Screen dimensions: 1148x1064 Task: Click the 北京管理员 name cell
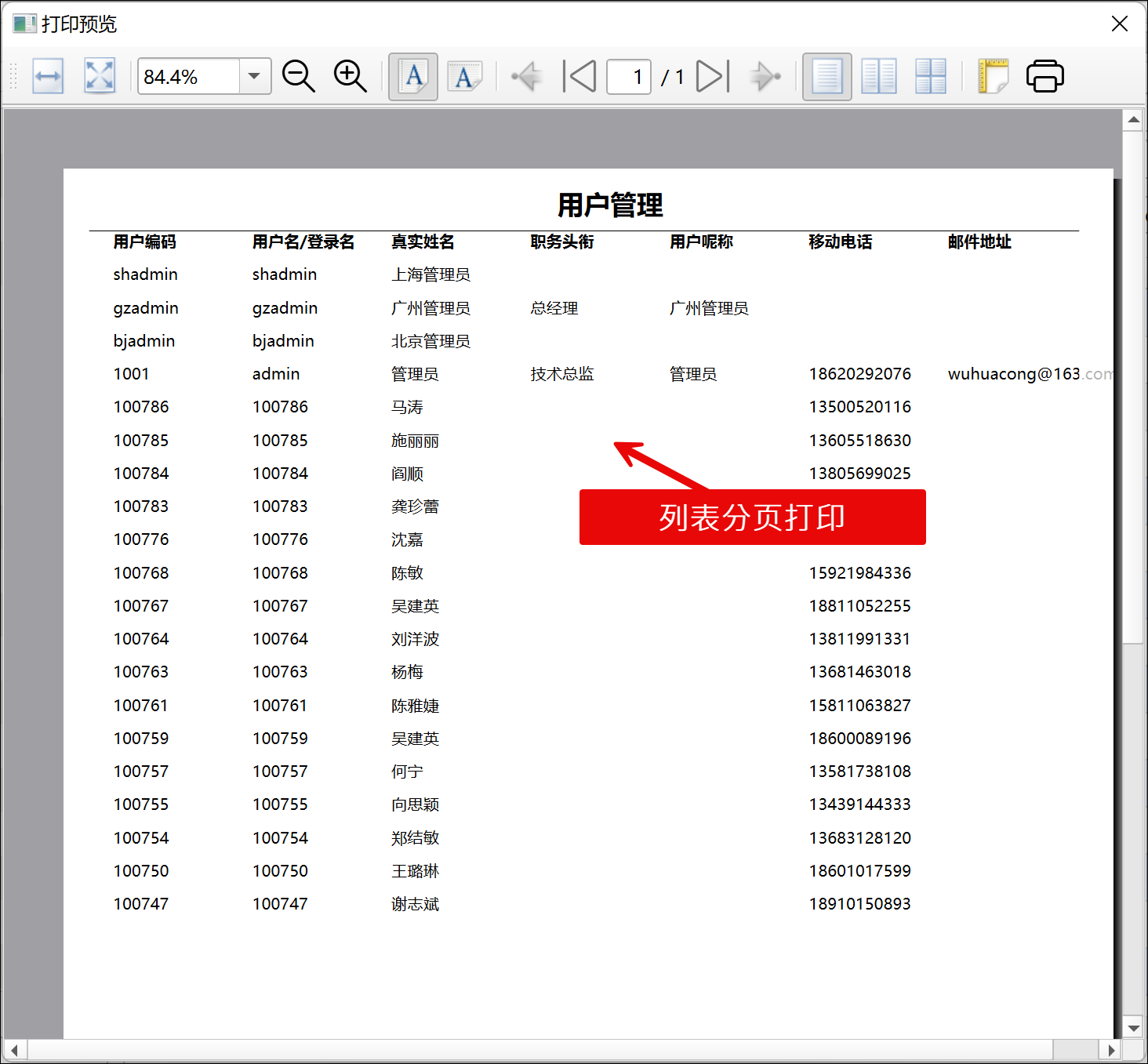(430, 341)
